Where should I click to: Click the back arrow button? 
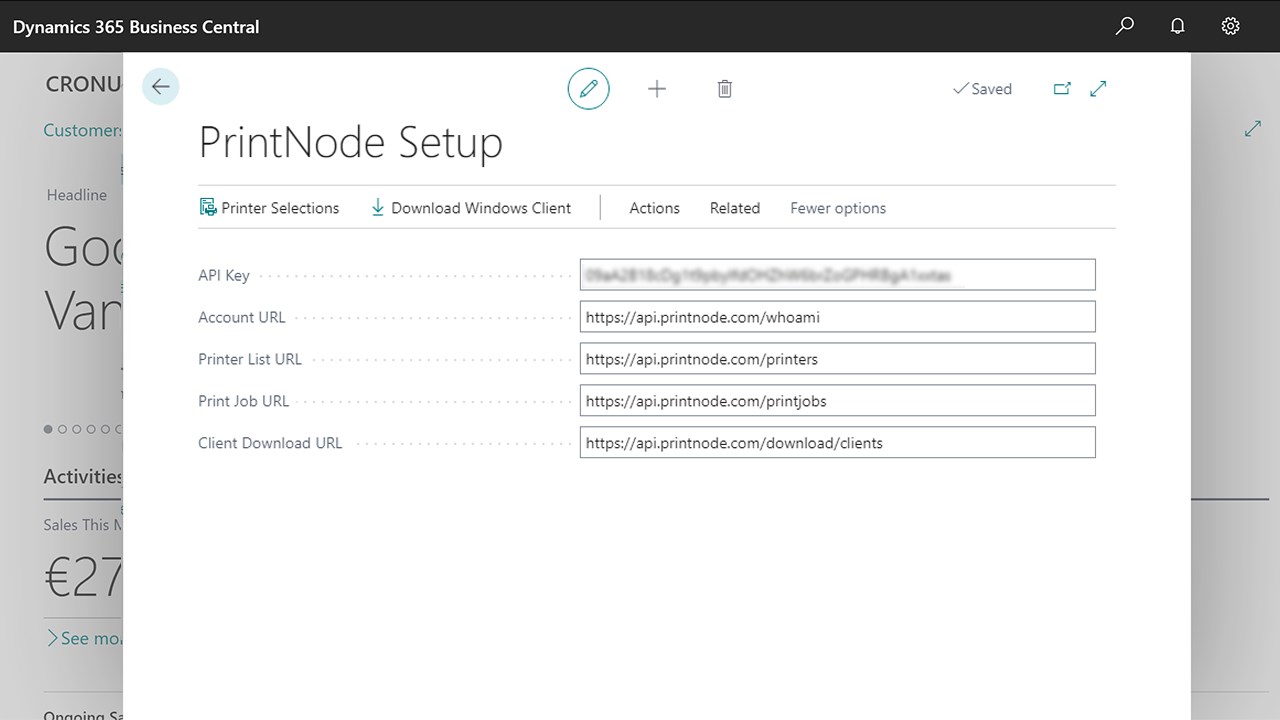[x=160, y=87]
